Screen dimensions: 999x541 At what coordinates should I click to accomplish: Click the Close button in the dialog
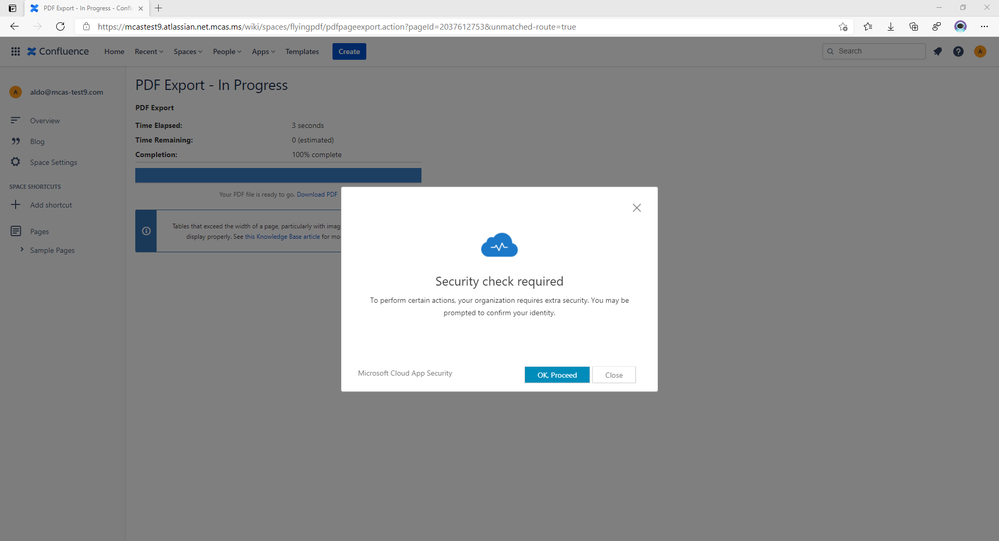tap(614, 375)
